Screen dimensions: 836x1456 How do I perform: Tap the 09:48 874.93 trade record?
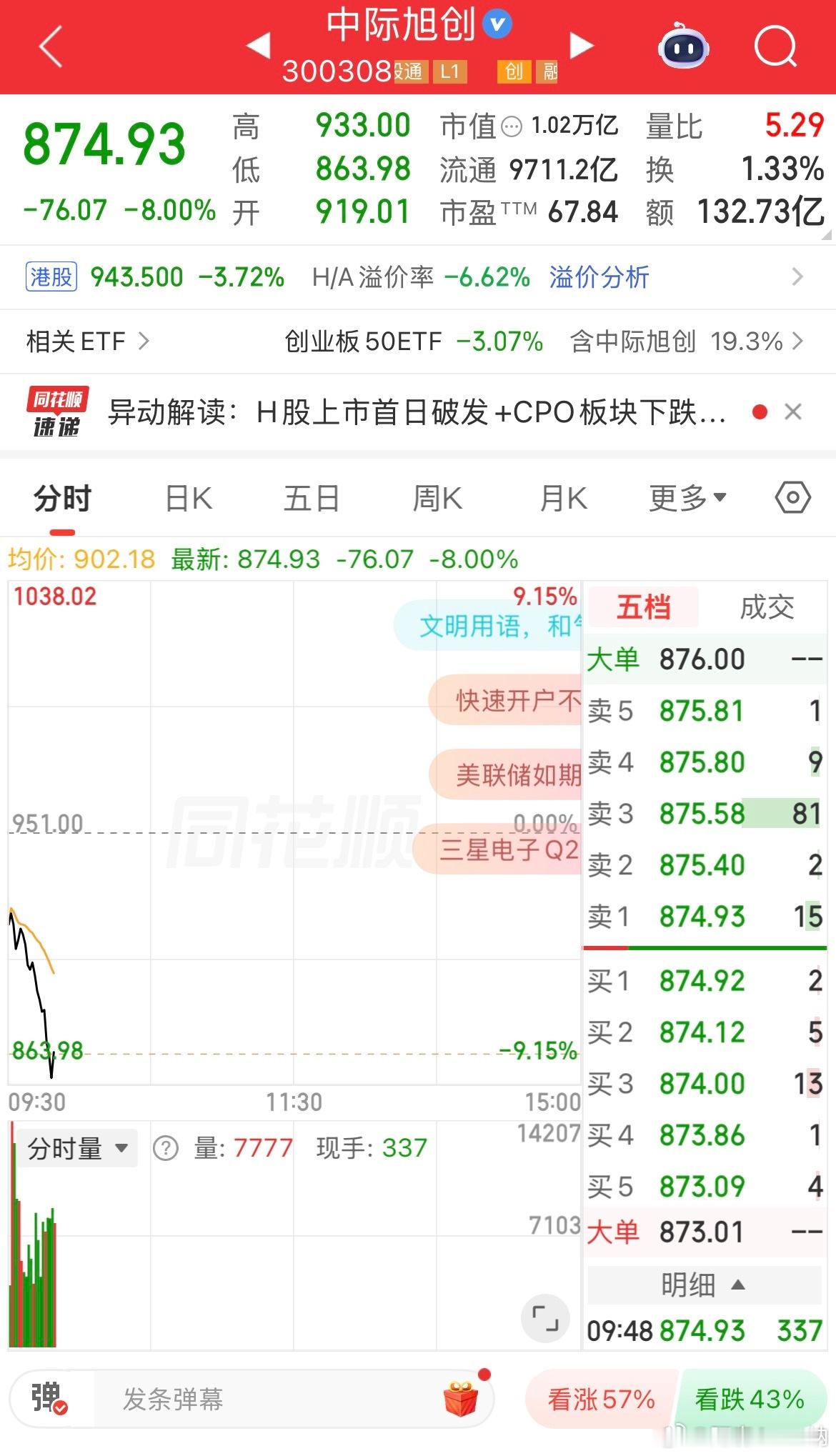[x=705, y=1331]
